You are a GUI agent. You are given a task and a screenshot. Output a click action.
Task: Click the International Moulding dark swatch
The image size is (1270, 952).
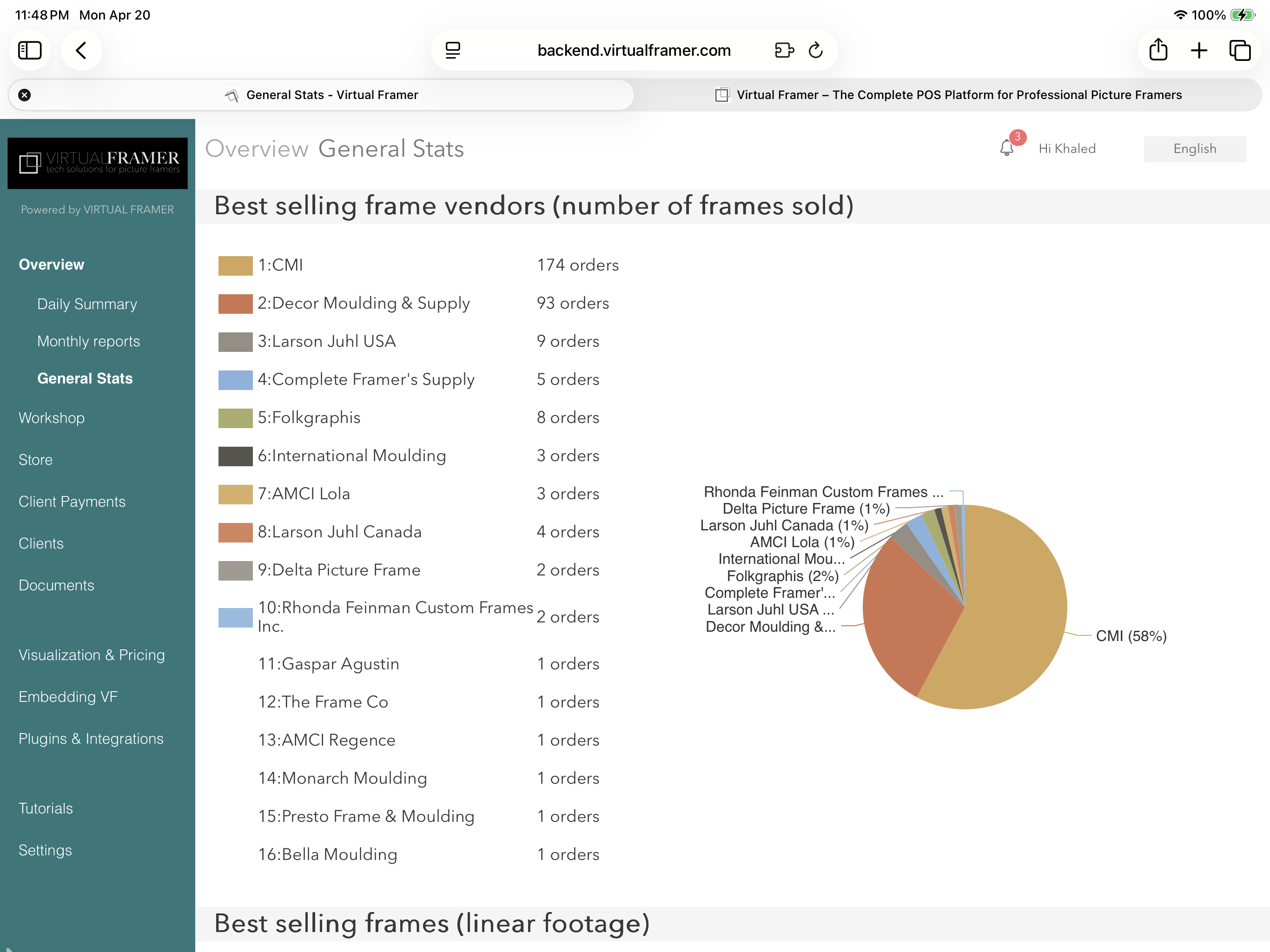coord(235,456)
